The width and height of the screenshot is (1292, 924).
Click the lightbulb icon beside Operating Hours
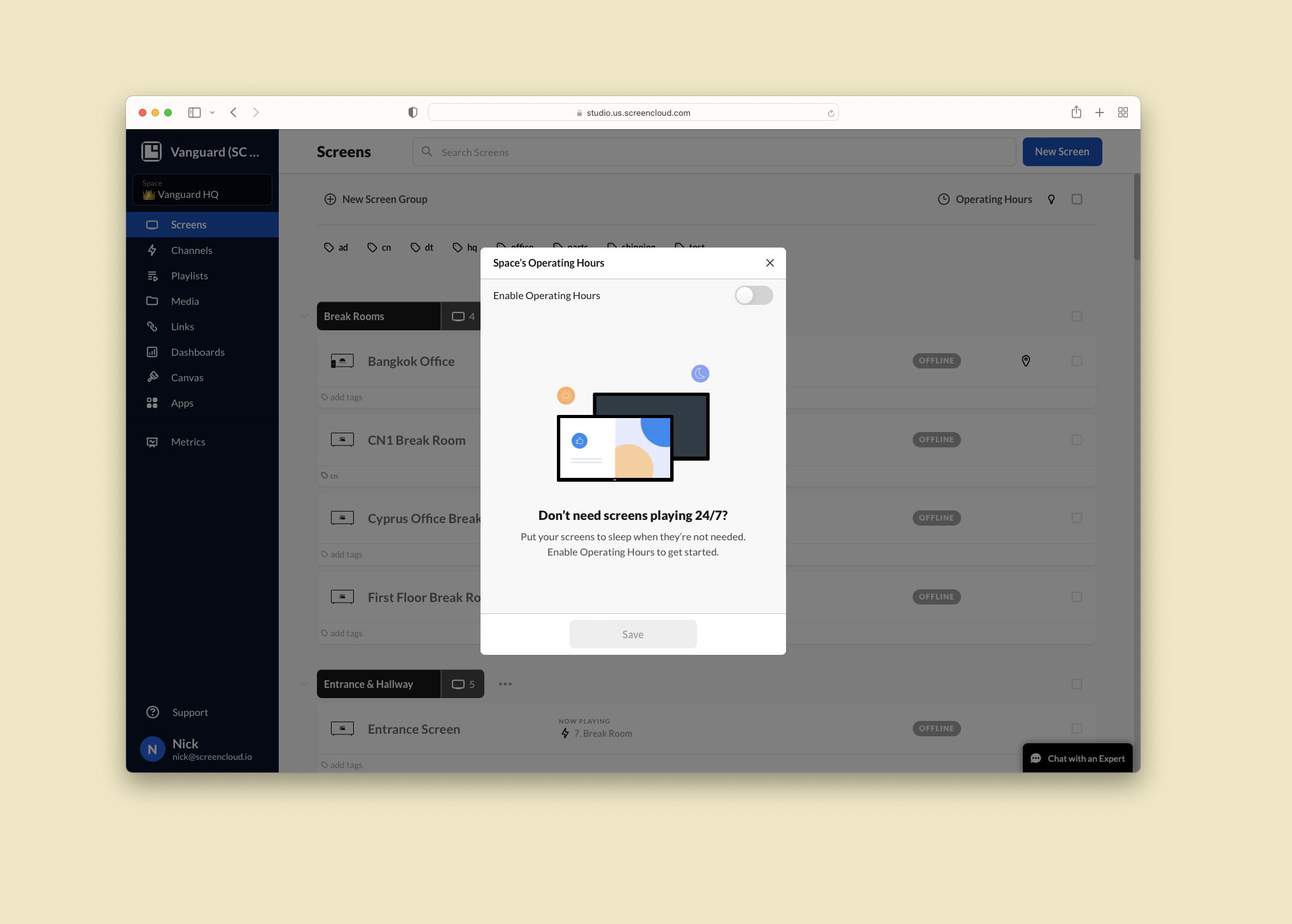(x=1051, y=199)
